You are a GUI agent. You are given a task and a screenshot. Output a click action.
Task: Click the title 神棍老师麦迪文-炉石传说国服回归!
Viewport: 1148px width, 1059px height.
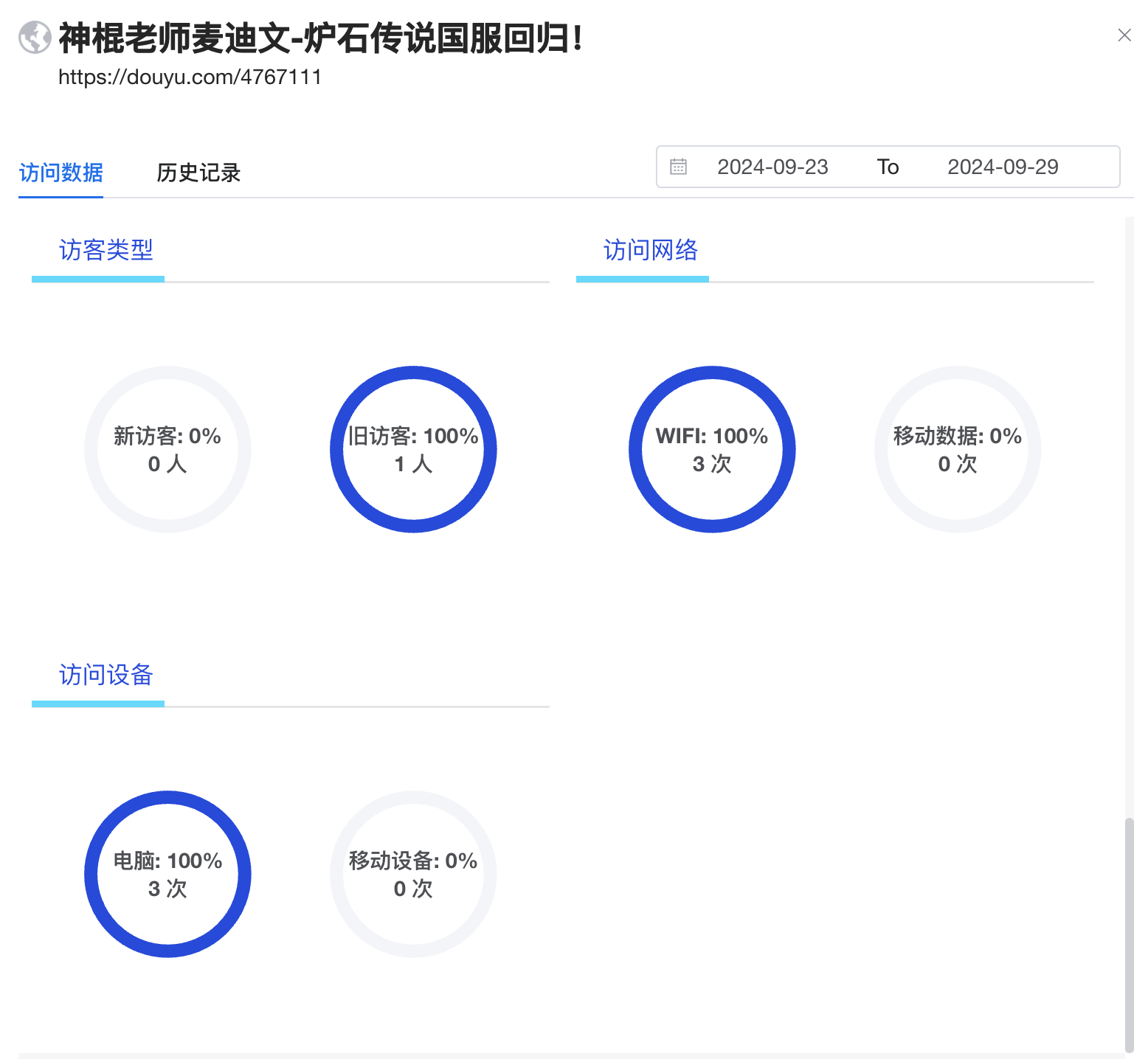[322, 38]
